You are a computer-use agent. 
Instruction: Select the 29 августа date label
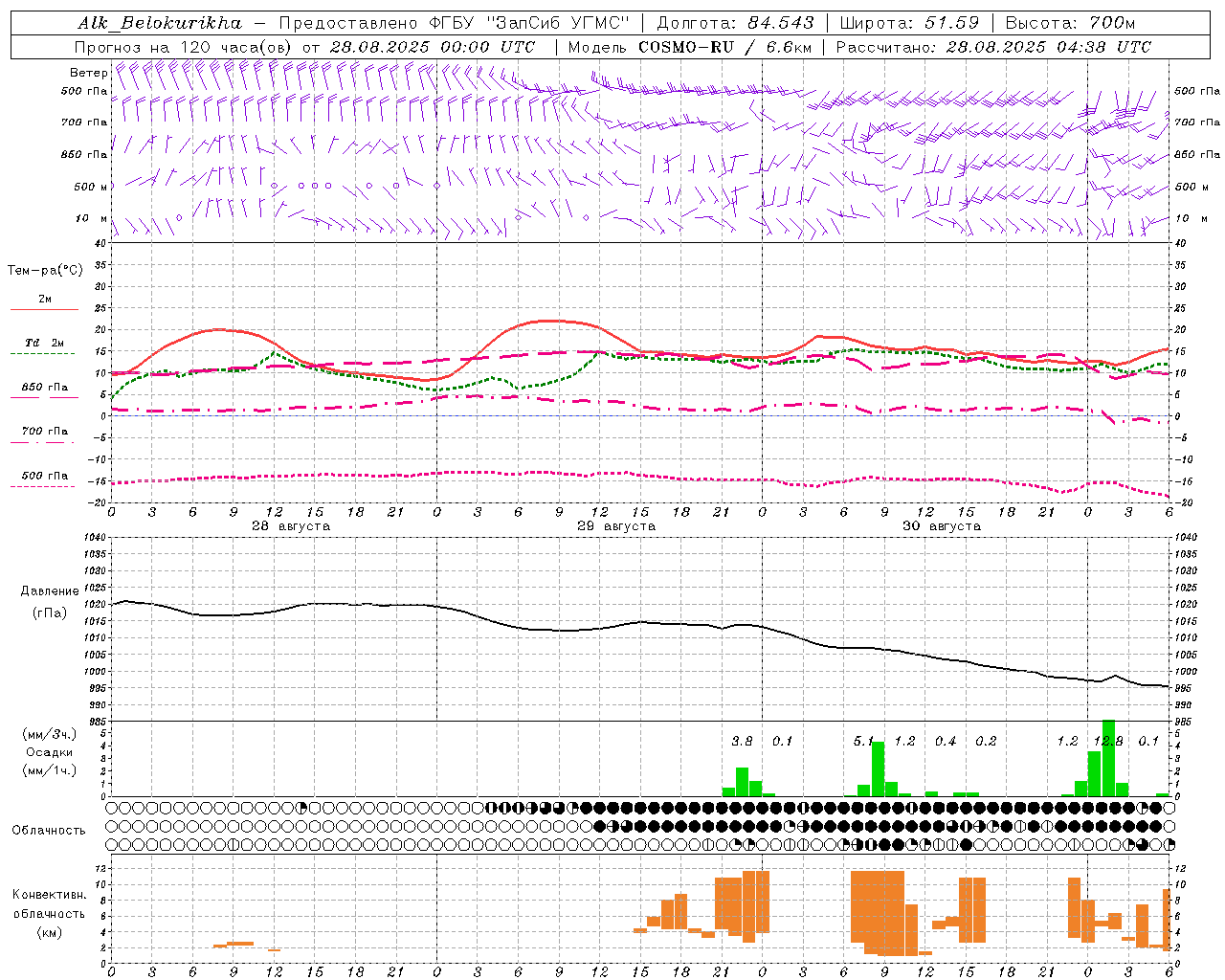pyautogui.click(x=615, y=526)
